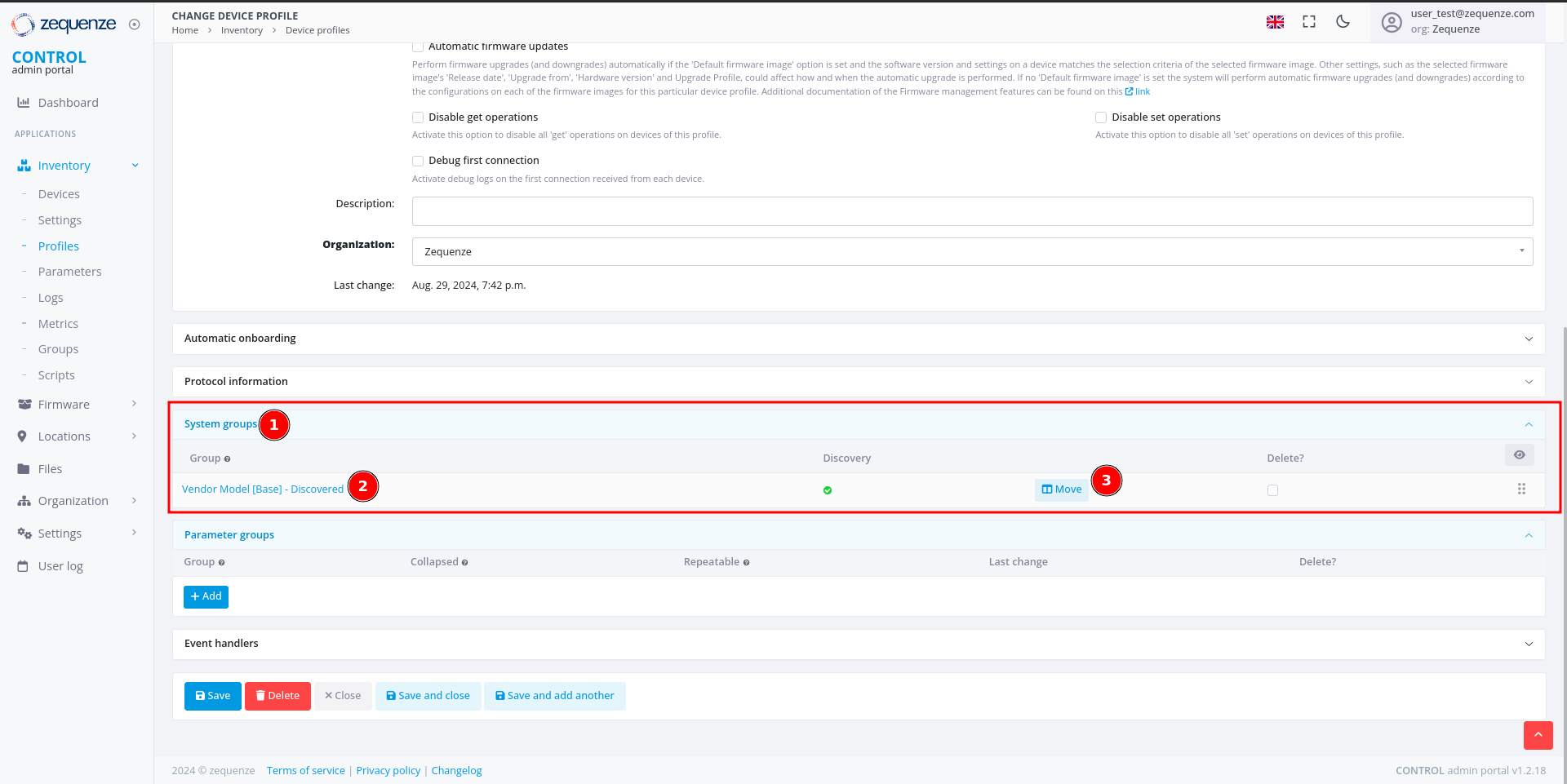Open the Organization dropdown showing Zequenze
Image resolution: width=1567 pixels, height=784 pixels.
pos(971,251)
